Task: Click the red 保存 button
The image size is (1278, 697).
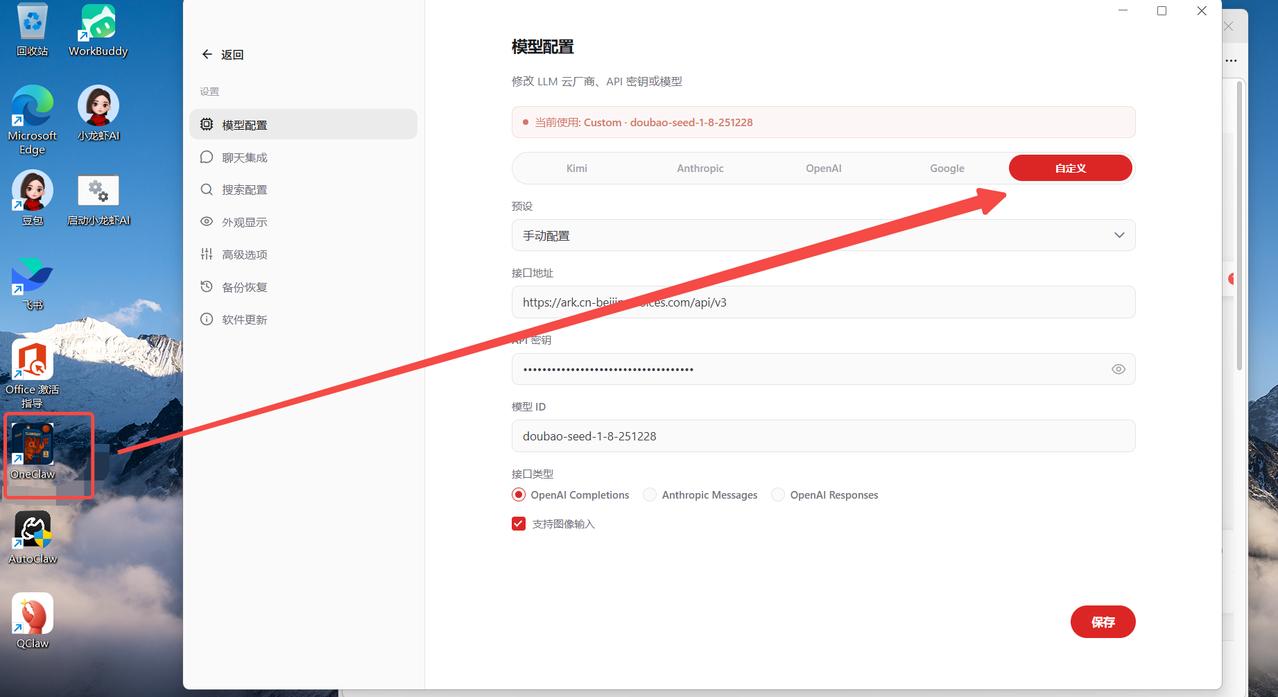Action: [x=1103, y=622]
